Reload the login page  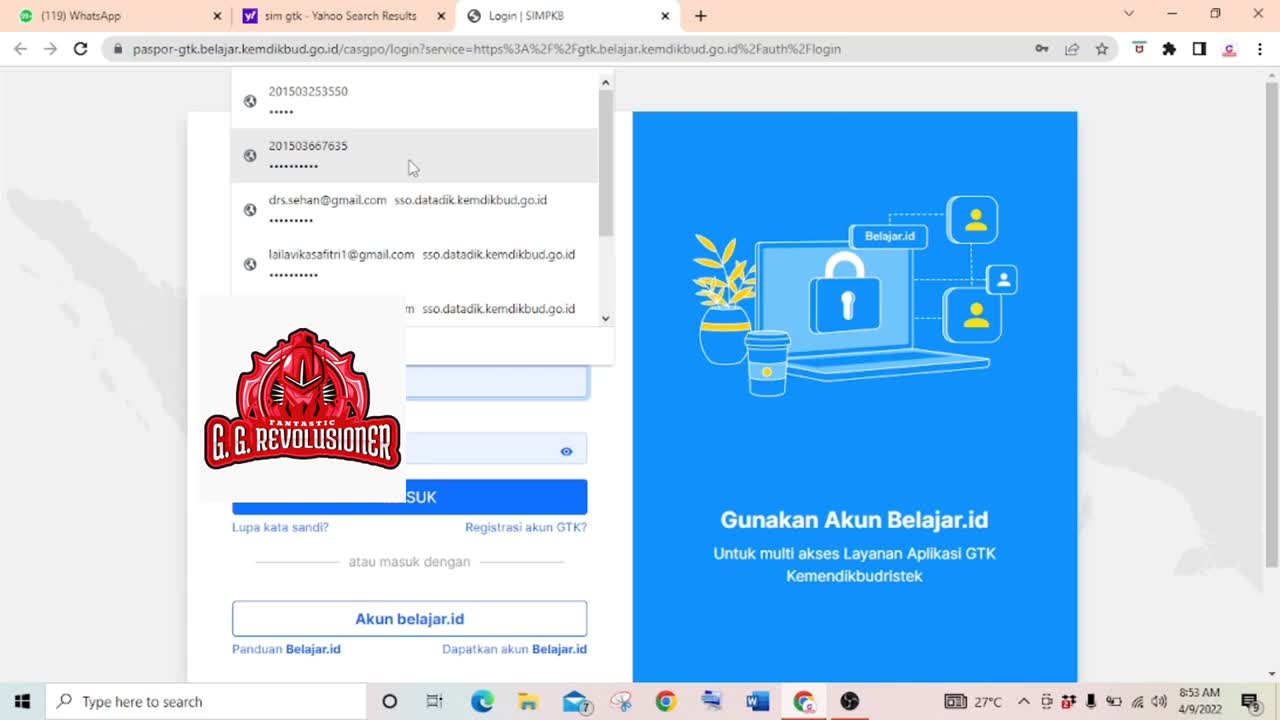[x=81, y=48]
